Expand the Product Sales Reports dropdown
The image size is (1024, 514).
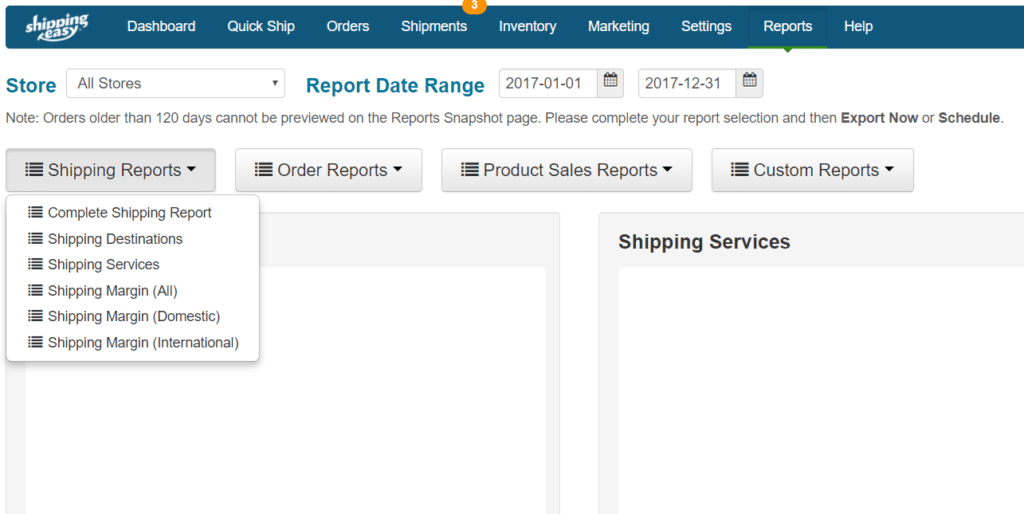(566, 170)
